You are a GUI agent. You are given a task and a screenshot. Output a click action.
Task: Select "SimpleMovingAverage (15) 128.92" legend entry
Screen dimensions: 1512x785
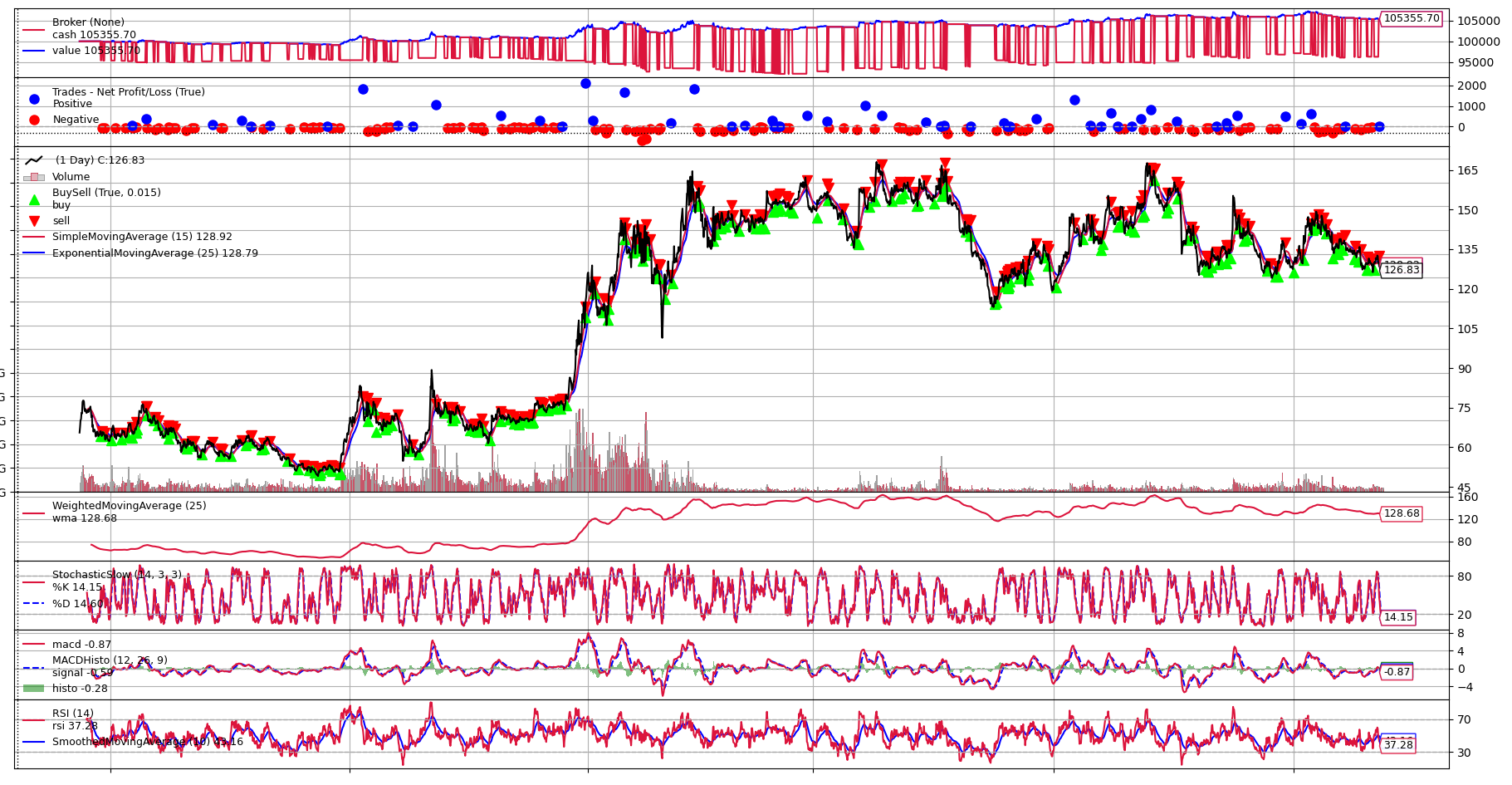tap(142, 237)
